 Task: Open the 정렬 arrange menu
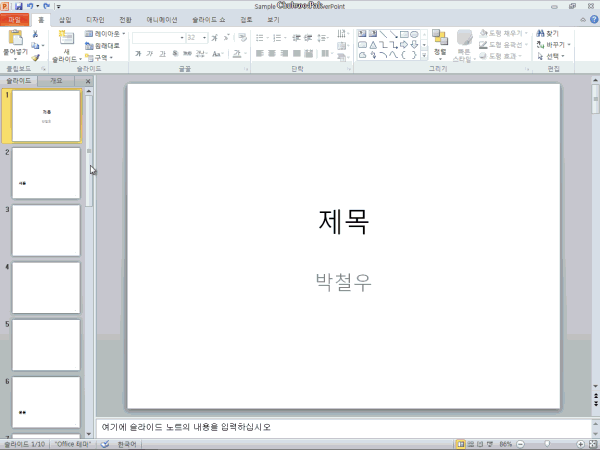tap(440, 44)
